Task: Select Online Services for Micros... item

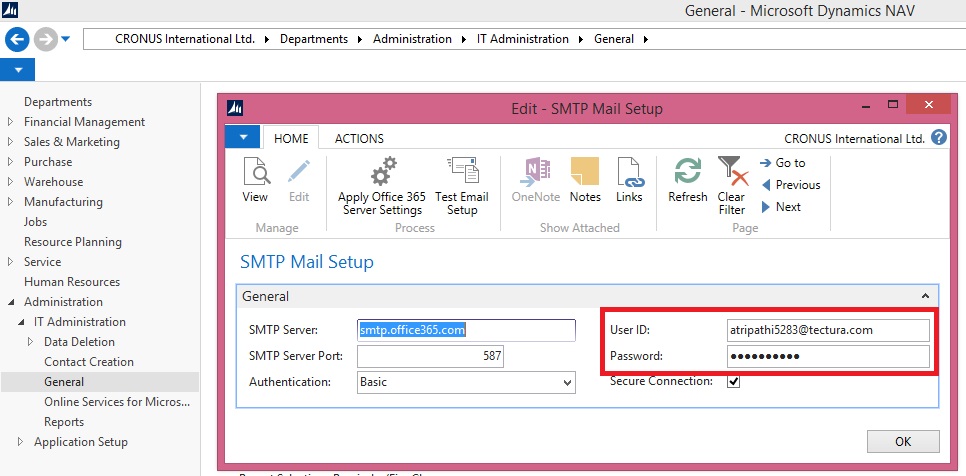Action: (117, 402)
